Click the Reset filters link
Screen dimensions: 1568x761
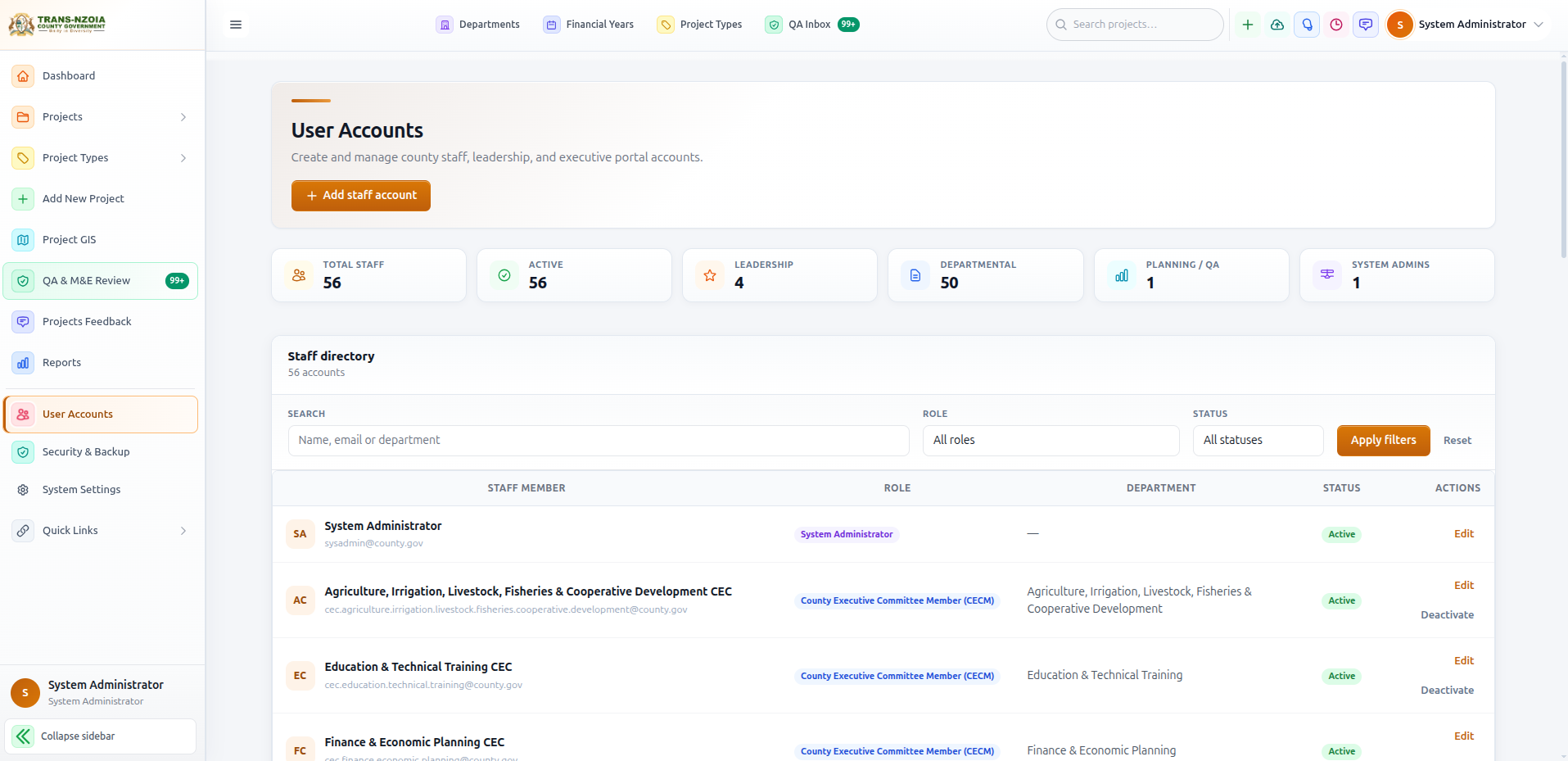point(1457,441)
